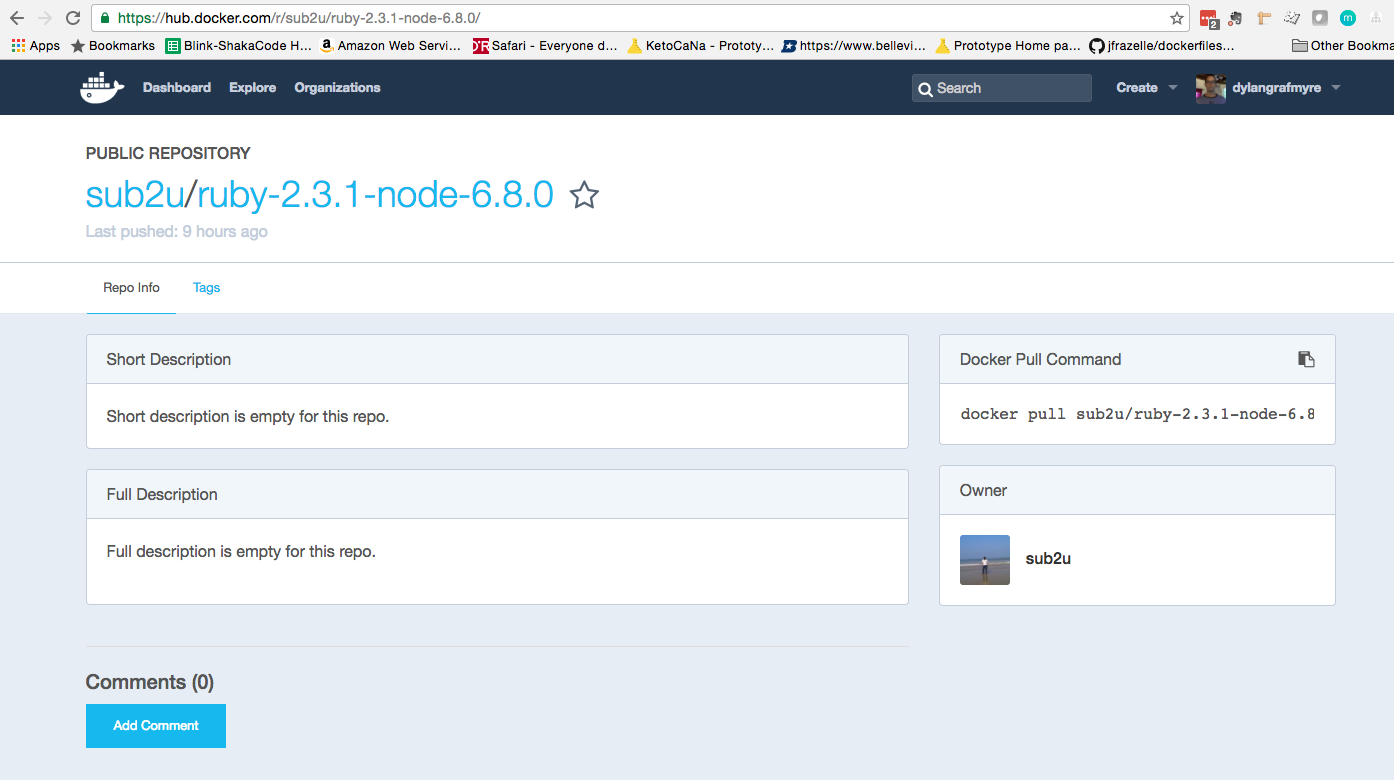The image size is (1394, 780).
Task: Reload the page with the refresh icon
Action: 73,18
